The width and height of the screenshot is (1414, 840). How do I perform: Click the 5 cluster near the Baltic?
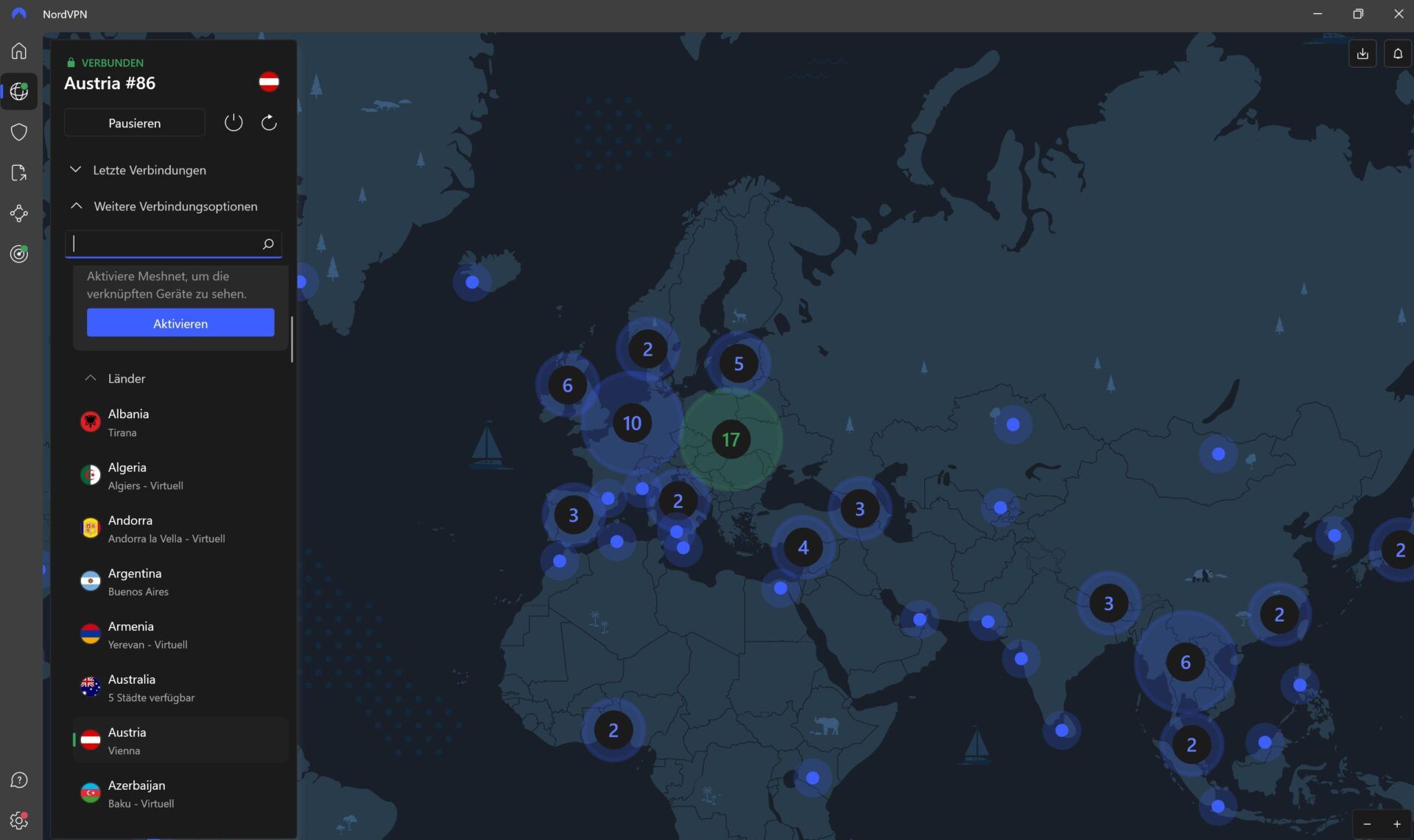point(739,364)
